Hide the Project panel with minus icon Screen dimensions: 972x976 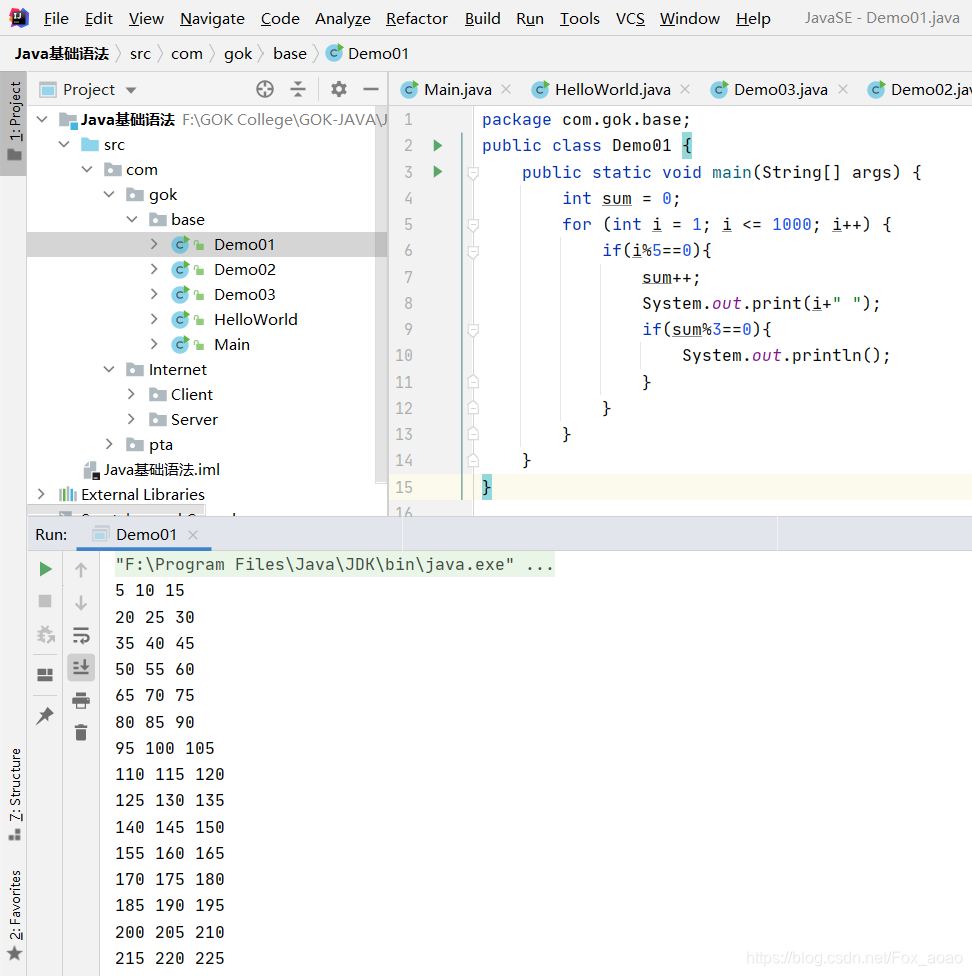point(371,90)
